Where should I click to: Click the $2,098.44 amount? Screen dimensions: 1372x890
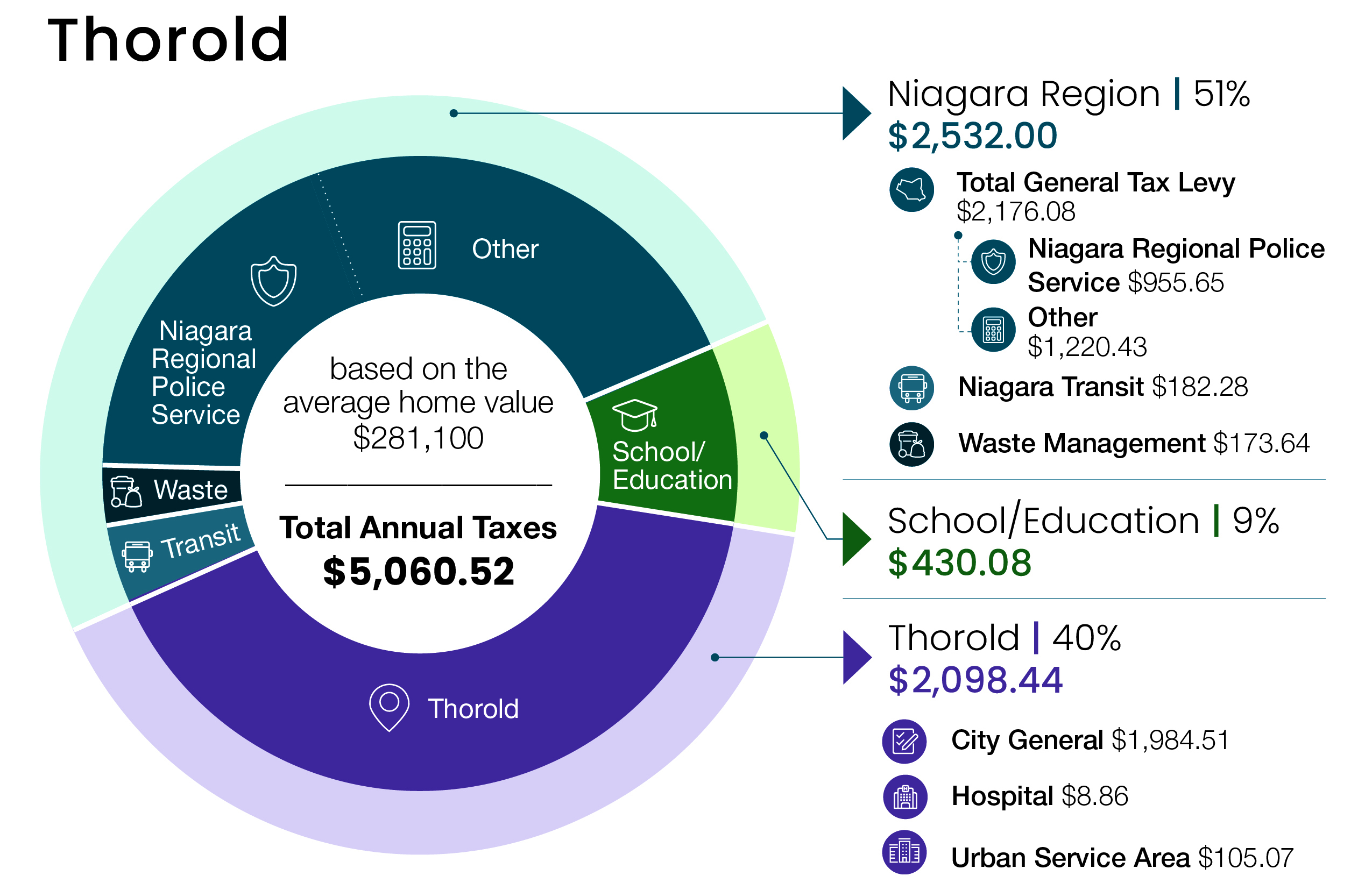tap(975, 680)
